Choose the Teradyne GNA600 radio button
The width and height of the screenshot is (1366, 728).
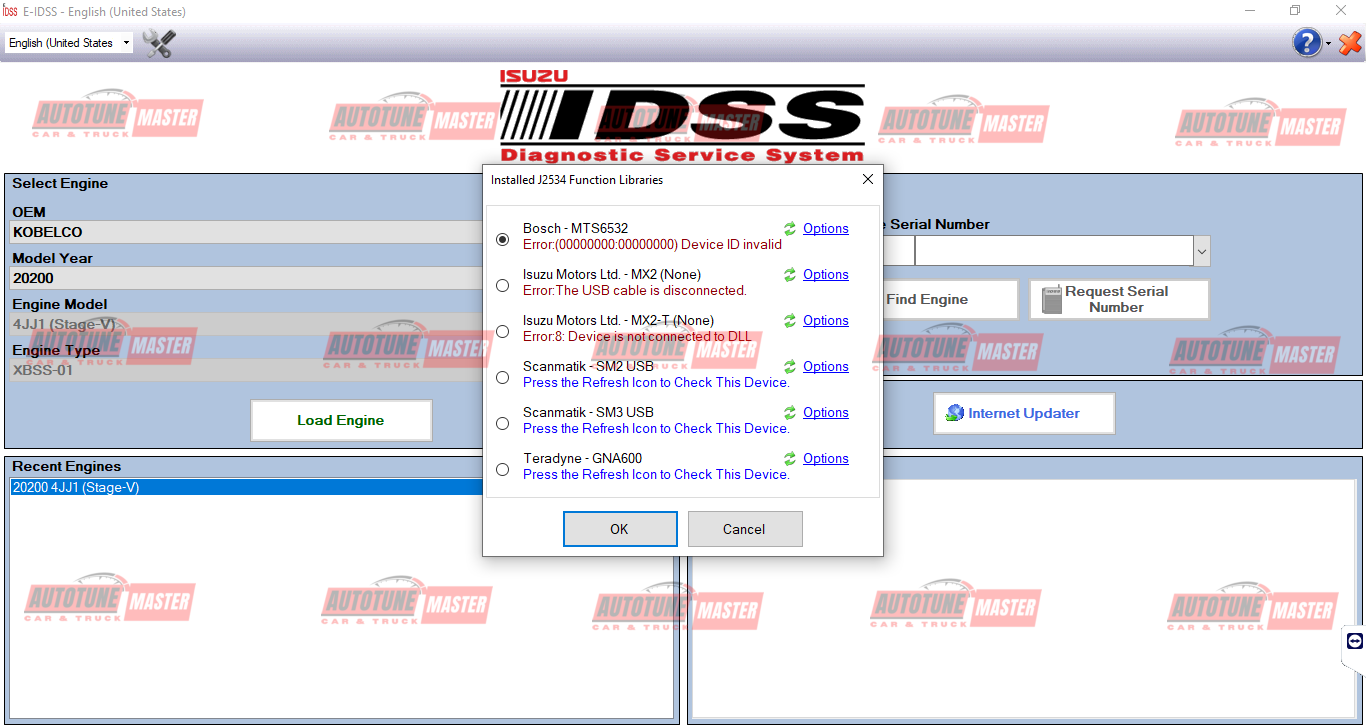point(502,469)
